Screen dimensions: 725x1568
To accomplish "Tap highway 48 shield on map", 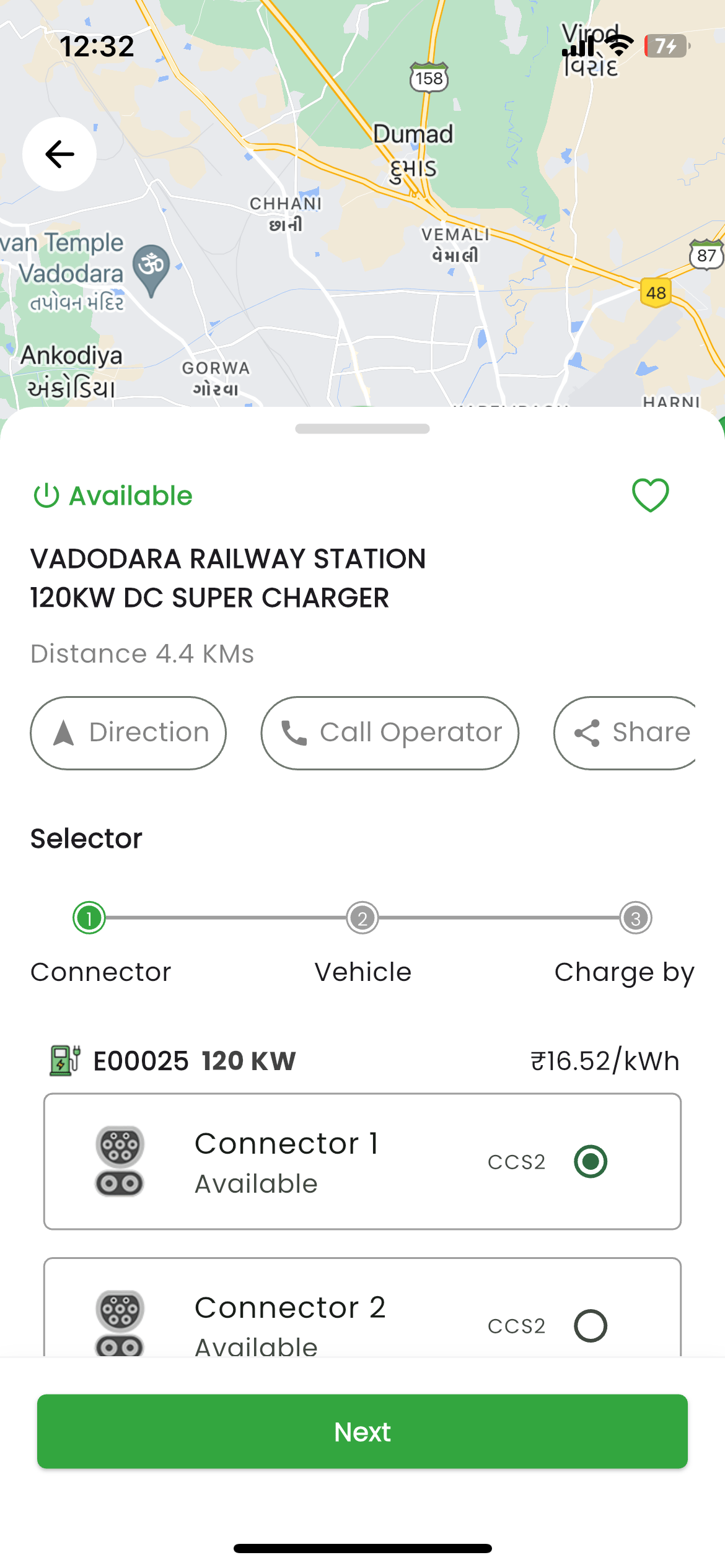I will (x=656, y=292).
